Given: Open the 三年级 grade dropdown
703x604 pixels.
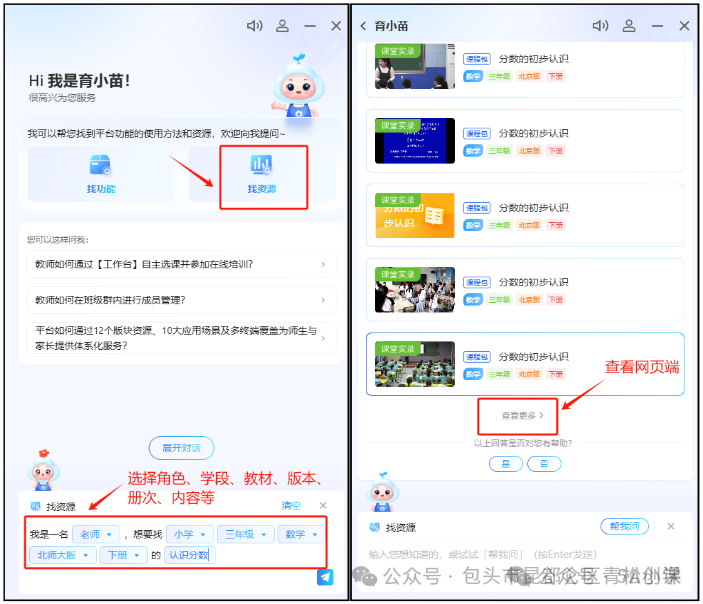Looking at the screenshot, I should [244, 534].
